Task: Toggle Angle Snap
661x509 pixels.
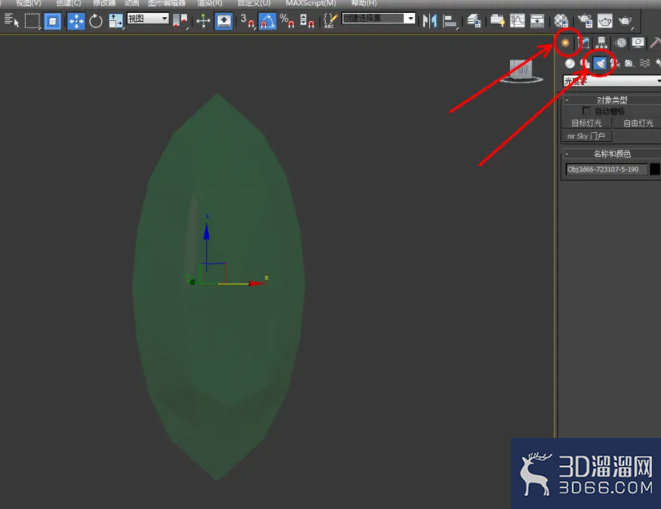Action: [x=267, y=21]
